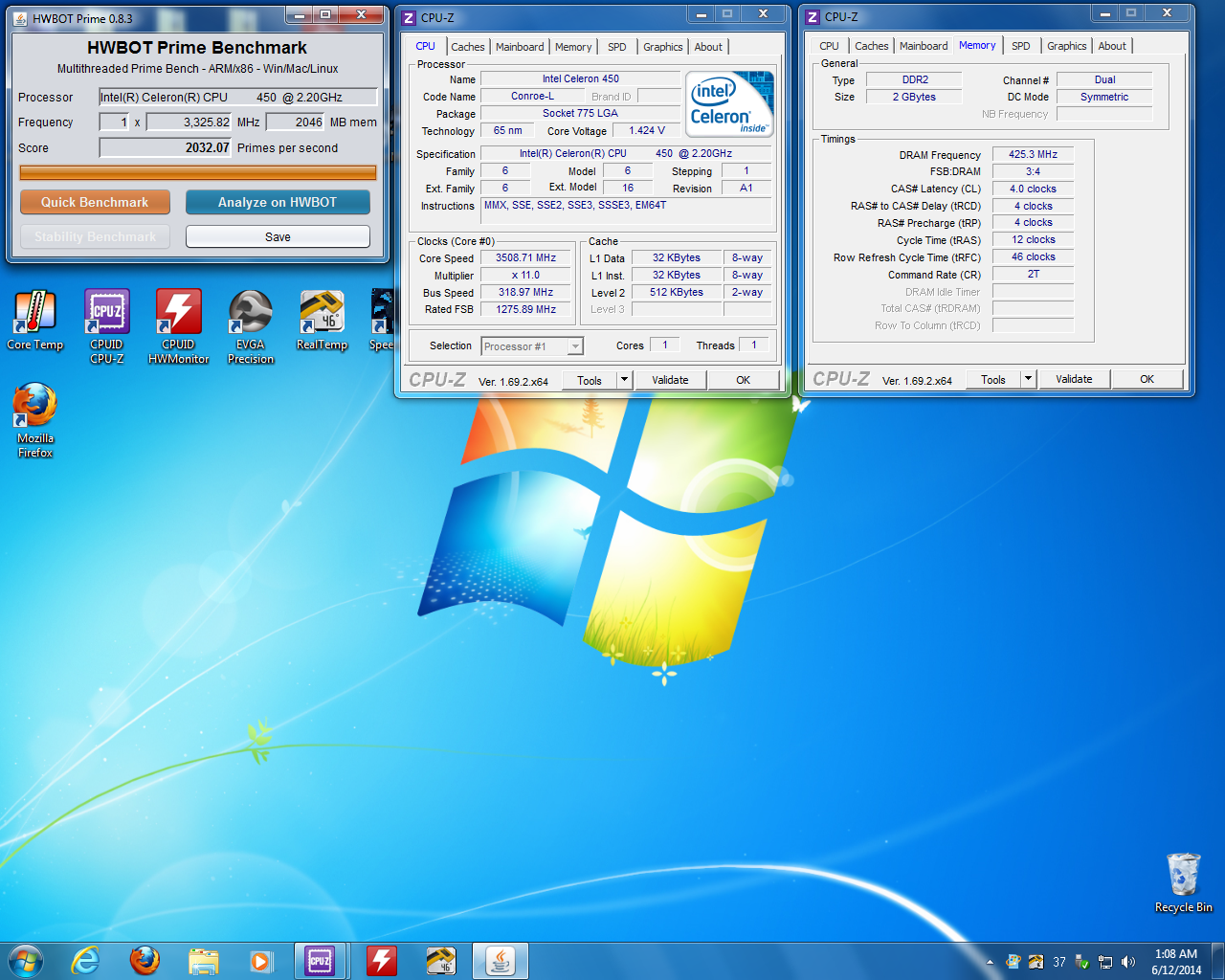Image resolution: width=1225 pixels, height=980 pixels.
Task: Switch to Mainboard tab in CPU window
Action: [520, 47]
